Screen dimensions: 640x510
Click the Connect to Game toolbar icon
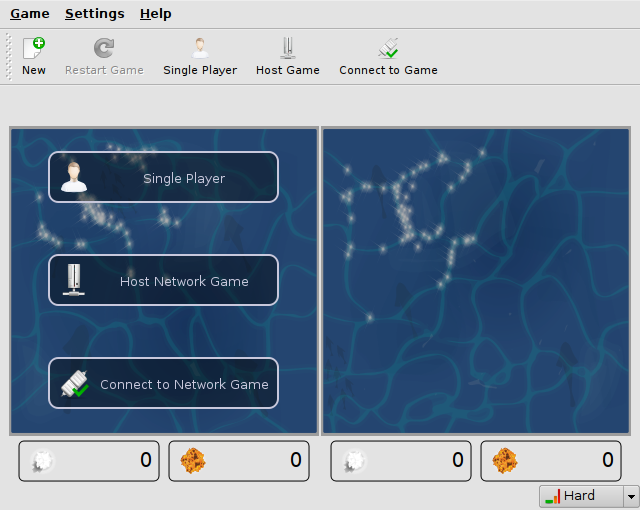click(388, 48)
